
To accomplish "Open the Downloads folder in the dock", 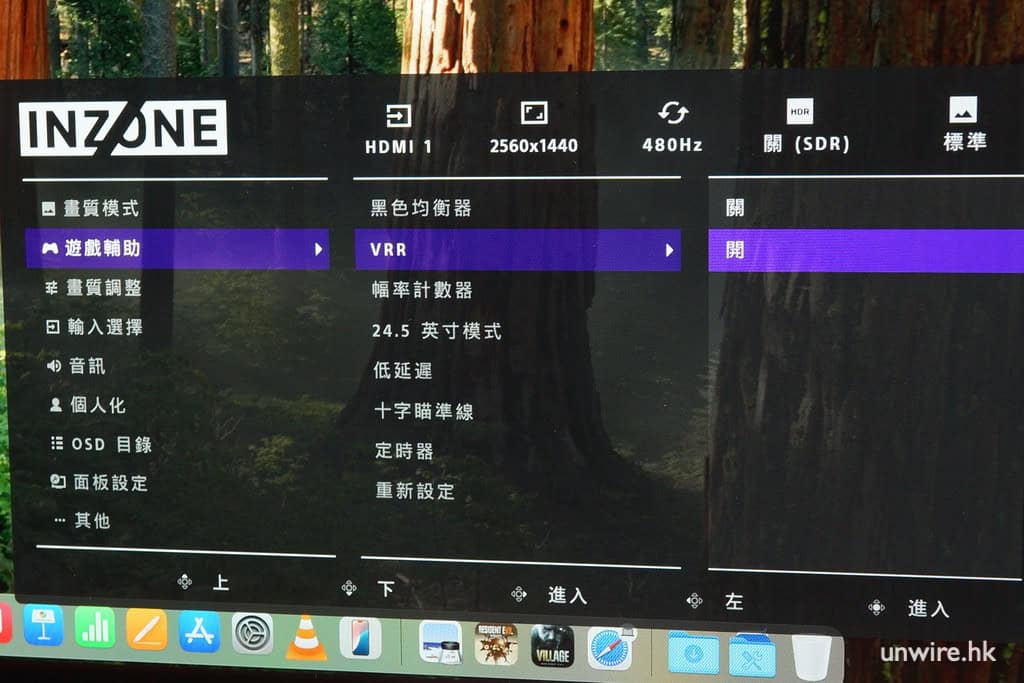I will click(x=693, y=653).
